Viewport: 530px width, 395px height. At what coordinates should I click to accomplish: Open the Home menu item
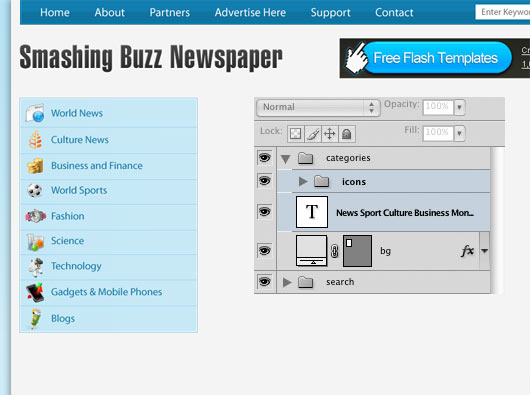click(55, 13)
